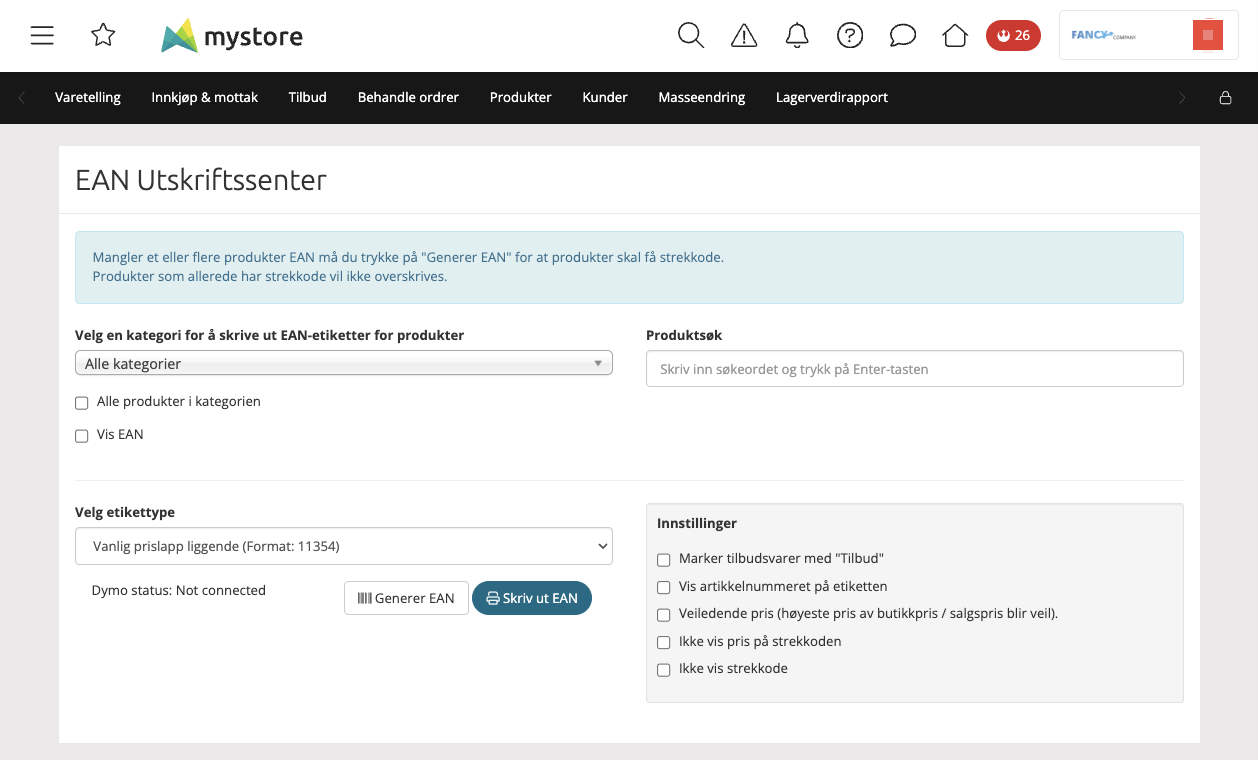Check "Ikke vis strekkode" option
The height and width of the screenshot is (760, 1258).
tap(663, 670)
